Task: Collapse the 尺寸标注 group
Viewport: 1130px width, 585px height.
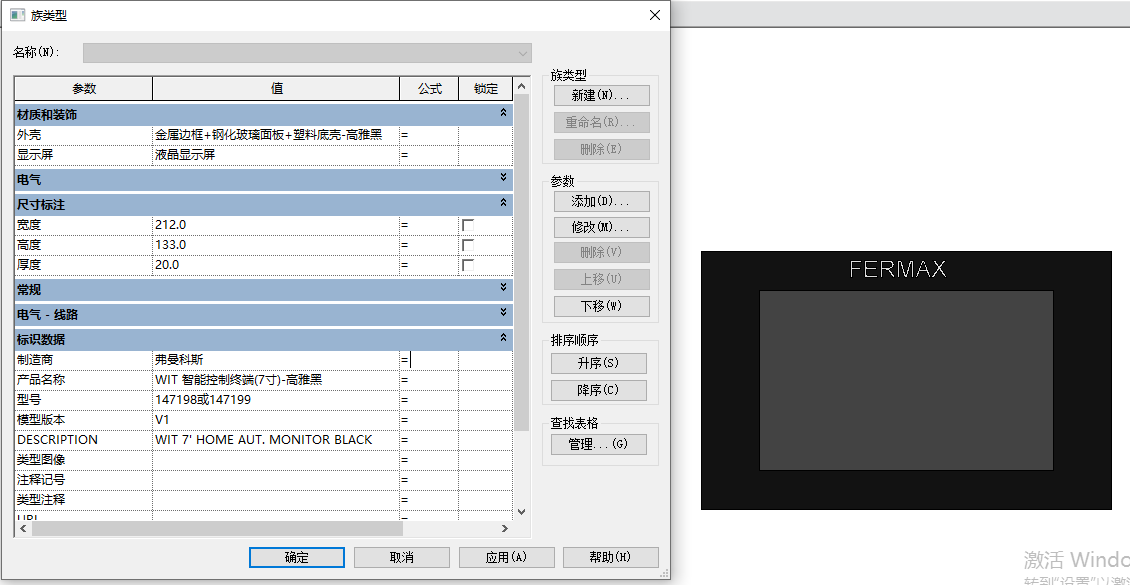Action: pyautogui.click(x=503, y=205)
